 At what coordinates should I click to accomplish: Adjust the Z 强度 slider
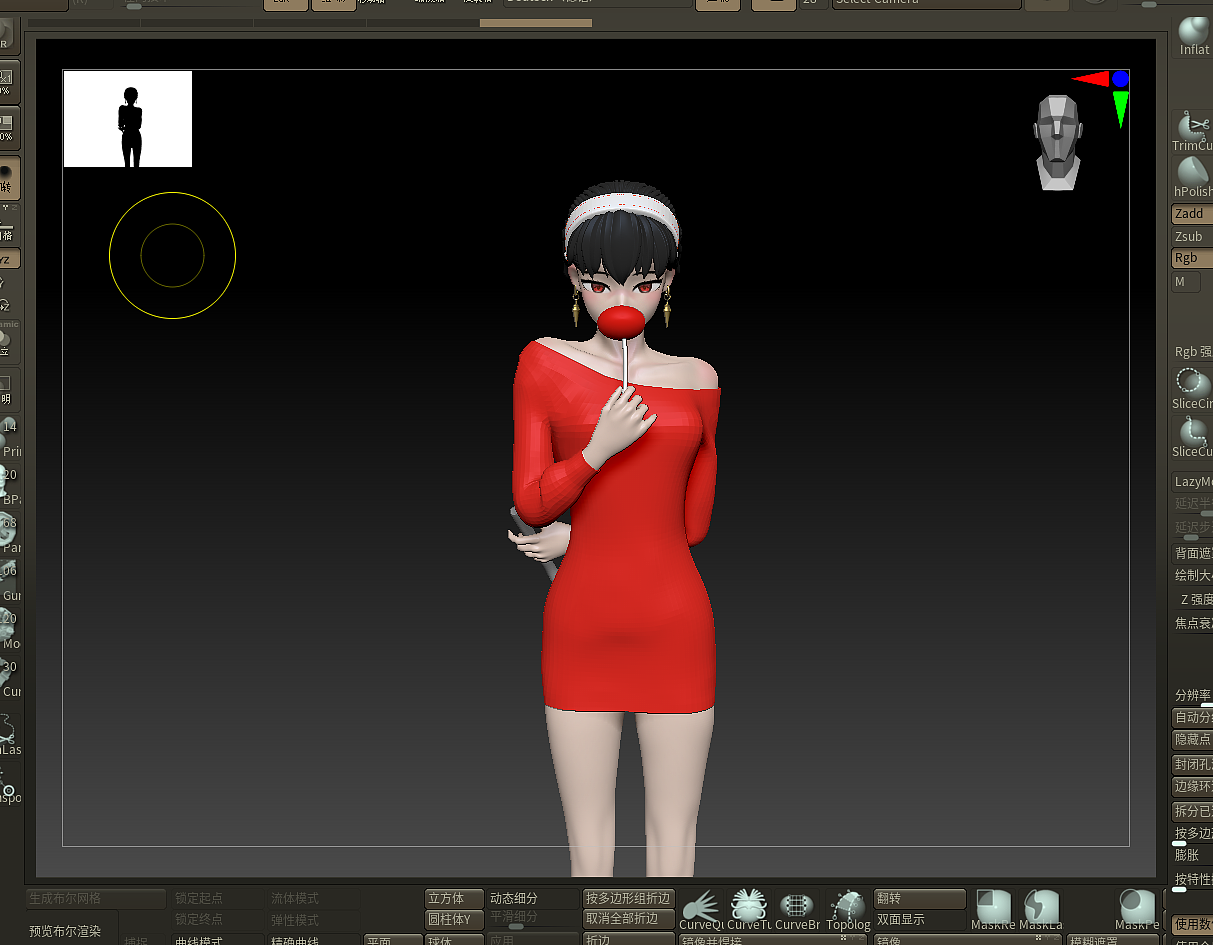1193,599
